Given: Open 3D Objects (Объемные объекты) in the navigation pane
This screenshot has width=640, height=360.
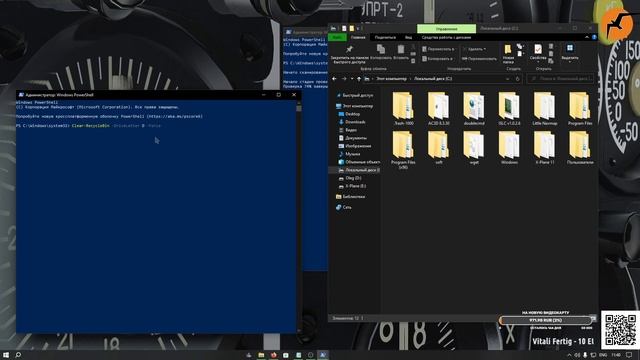Looking at the screenshot, I should pyautogui.click(x=359, y=162).
